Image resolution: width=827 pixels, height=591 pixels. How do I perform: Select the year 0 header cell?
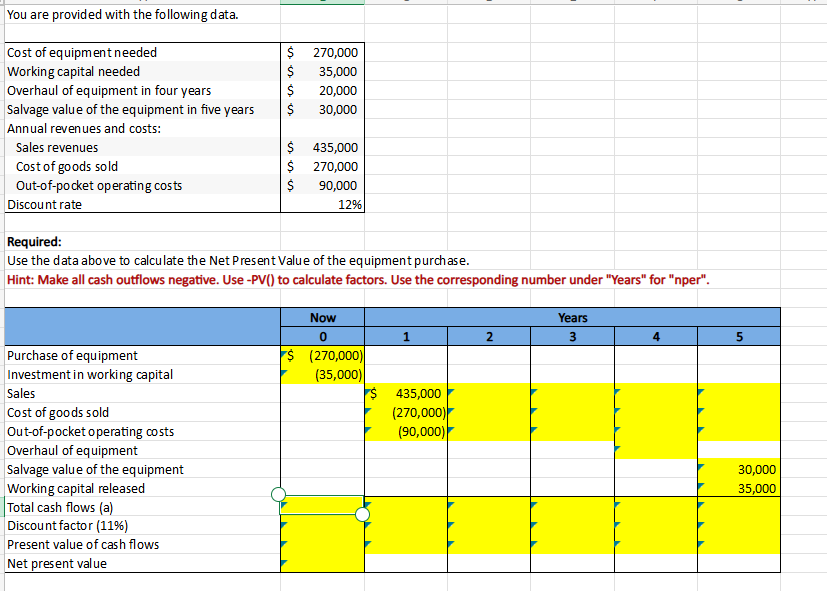point(322,336)
